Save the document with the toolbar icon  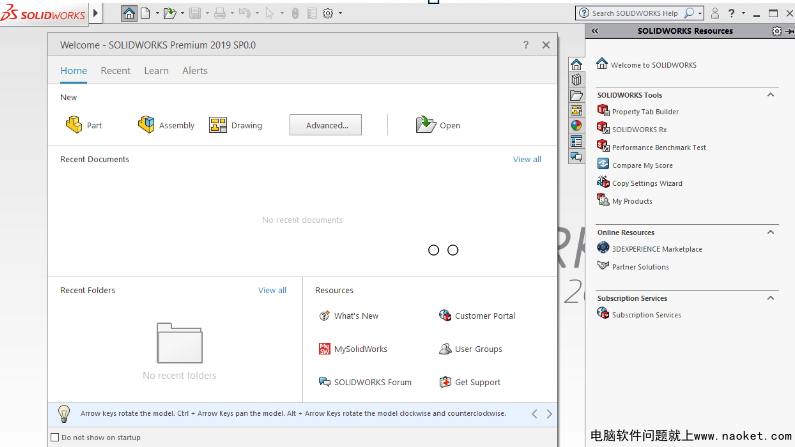pos(195,13)
